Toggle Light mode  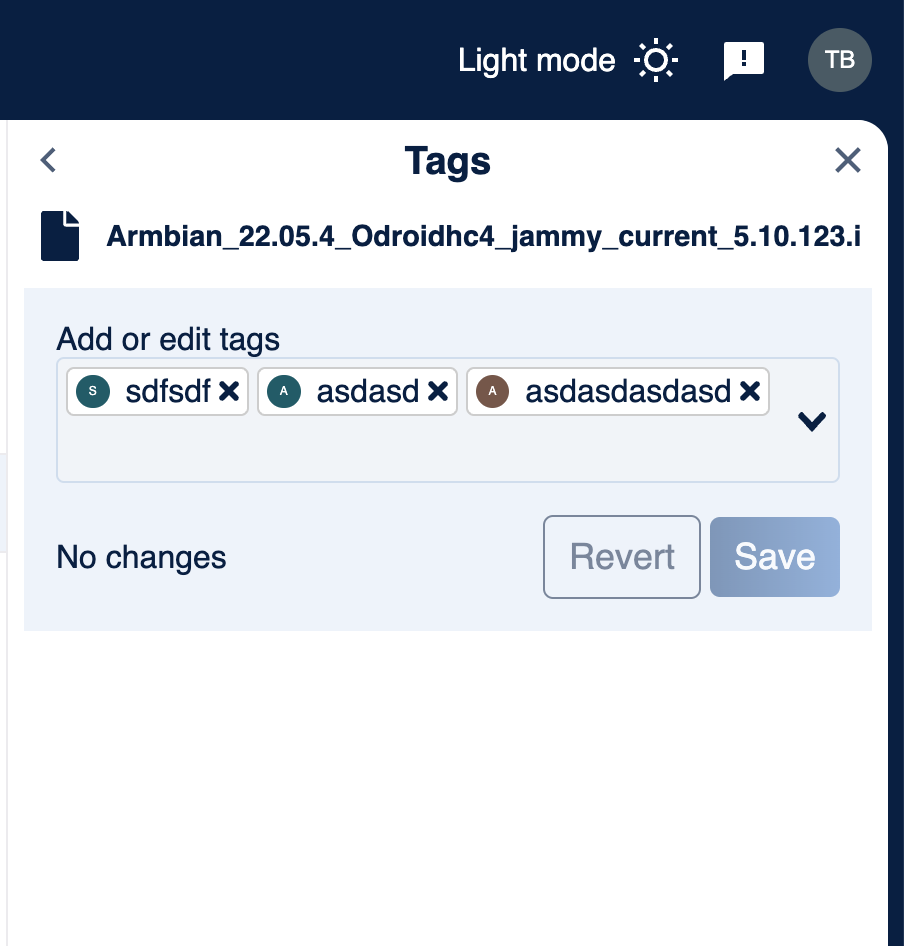537,60
